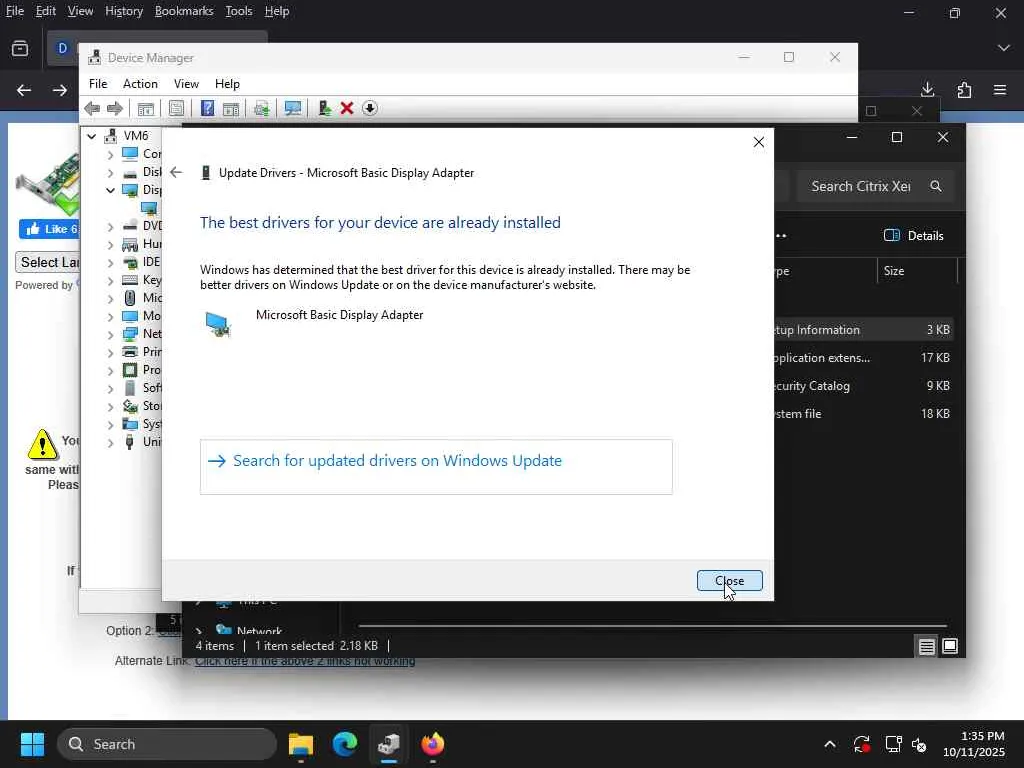Expand the IDE controllers node
This screenshot has width=1024, height=768.
click(x=110, y=262)
